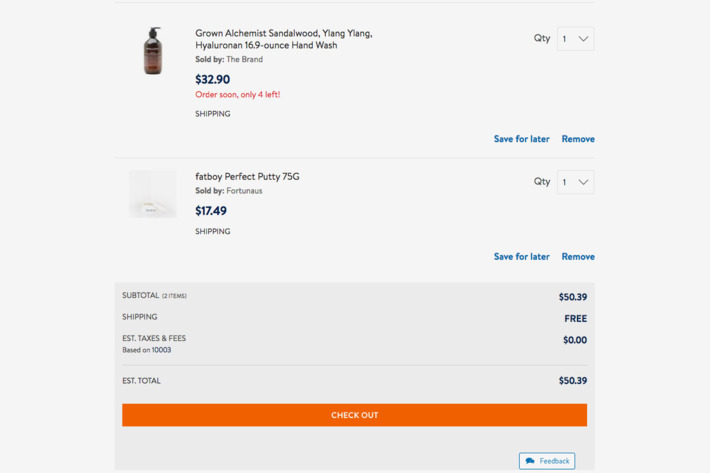Click the Feedback chat bubble icon
Image resolution: width=710 pixels, height=473 pixels.
(530, 461)
